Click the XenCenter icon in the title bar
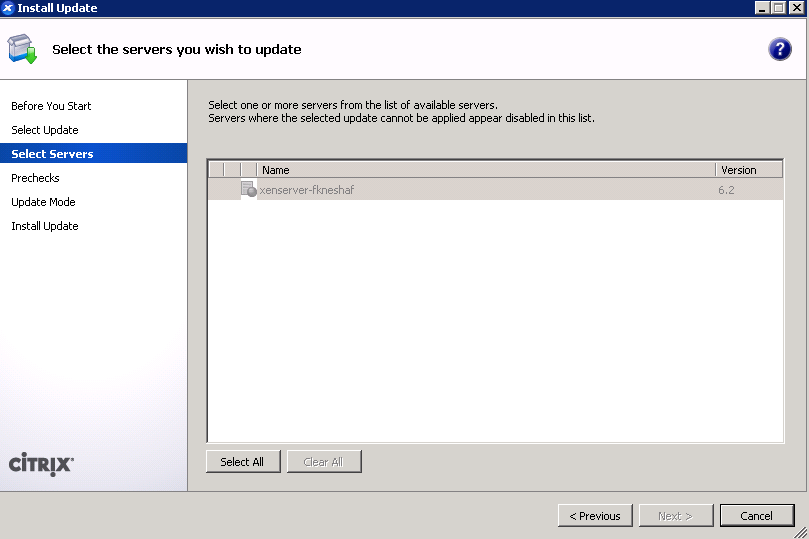Viewport: 809px width, 539px height. point(9,8)
